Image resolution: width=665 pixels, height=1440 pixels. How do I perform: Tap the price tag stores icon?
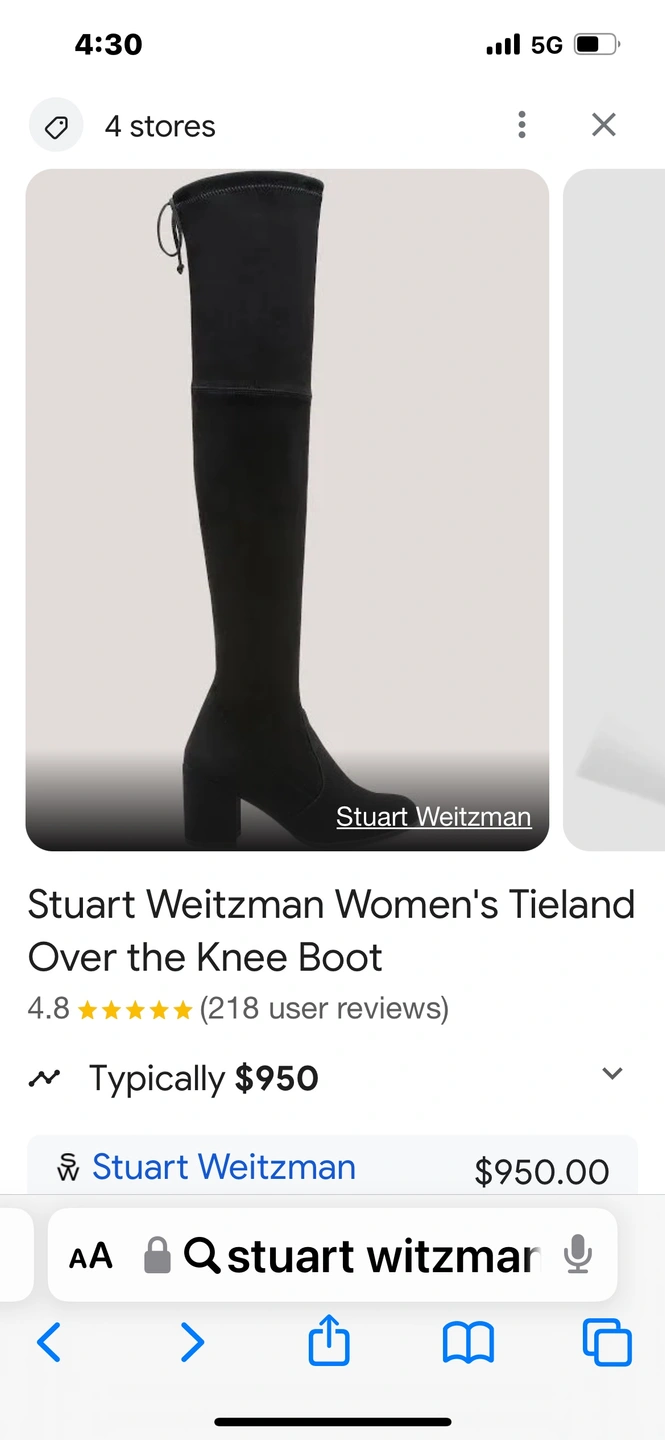56,126
